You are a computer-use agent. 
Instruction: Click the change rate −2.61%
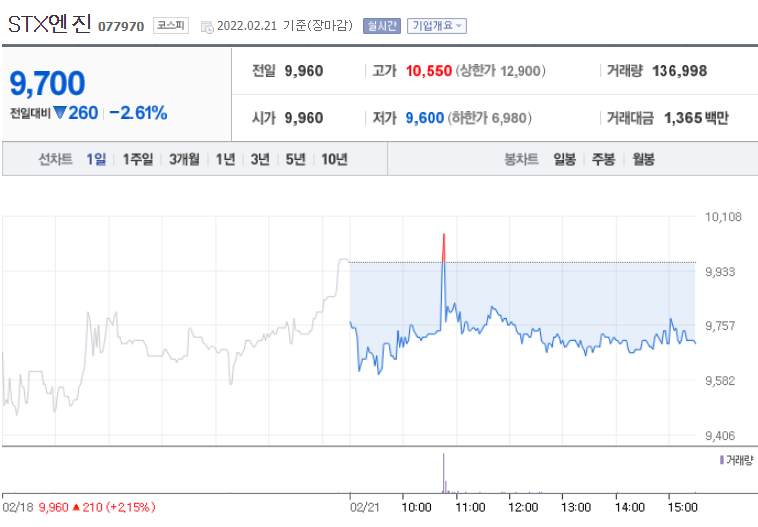tap(138, 113)
